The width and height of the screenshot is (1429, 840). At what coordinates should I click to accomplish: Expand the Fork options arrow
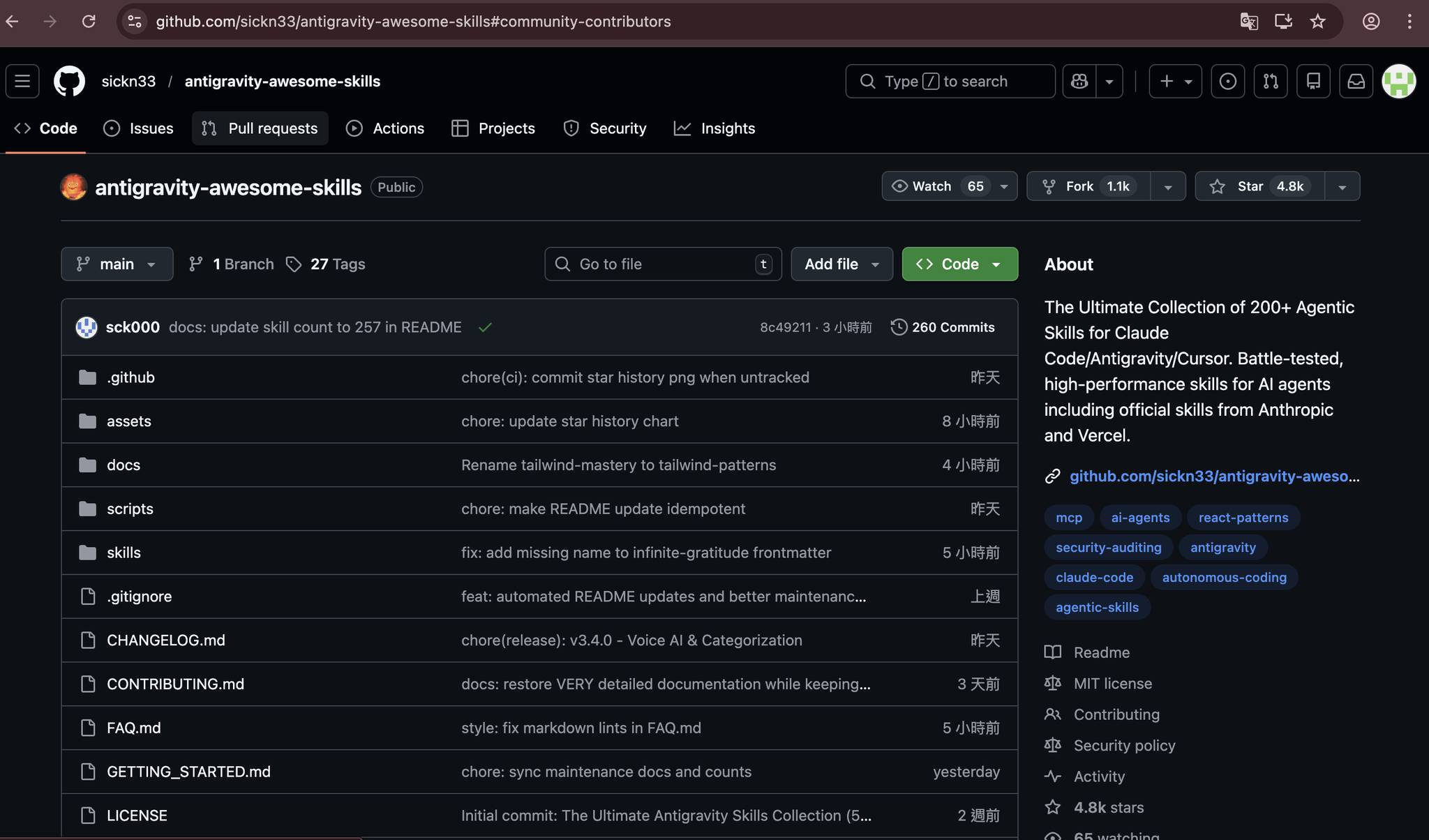click(x=1168, y=186)
